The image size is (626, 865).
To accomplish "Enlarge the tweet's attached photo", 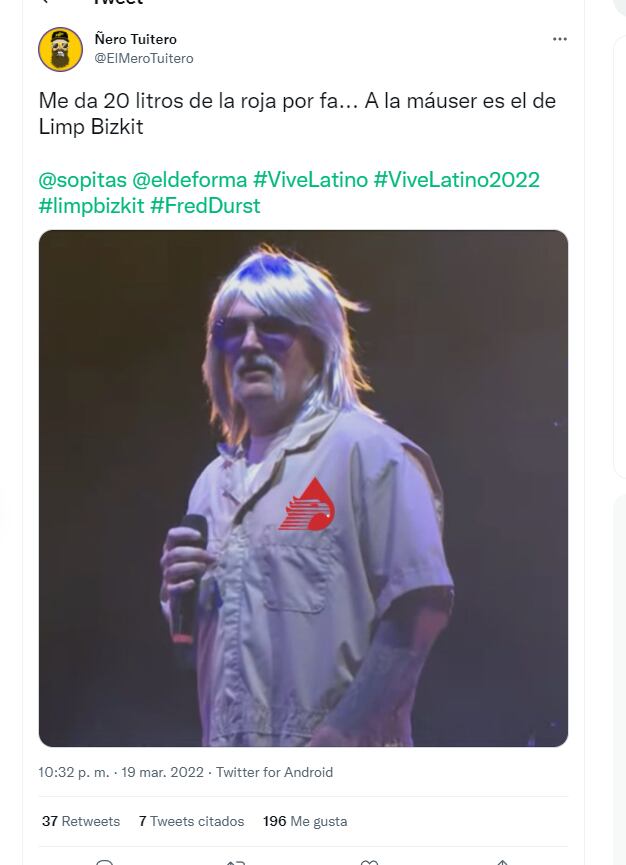I will (x=303, y=488).
